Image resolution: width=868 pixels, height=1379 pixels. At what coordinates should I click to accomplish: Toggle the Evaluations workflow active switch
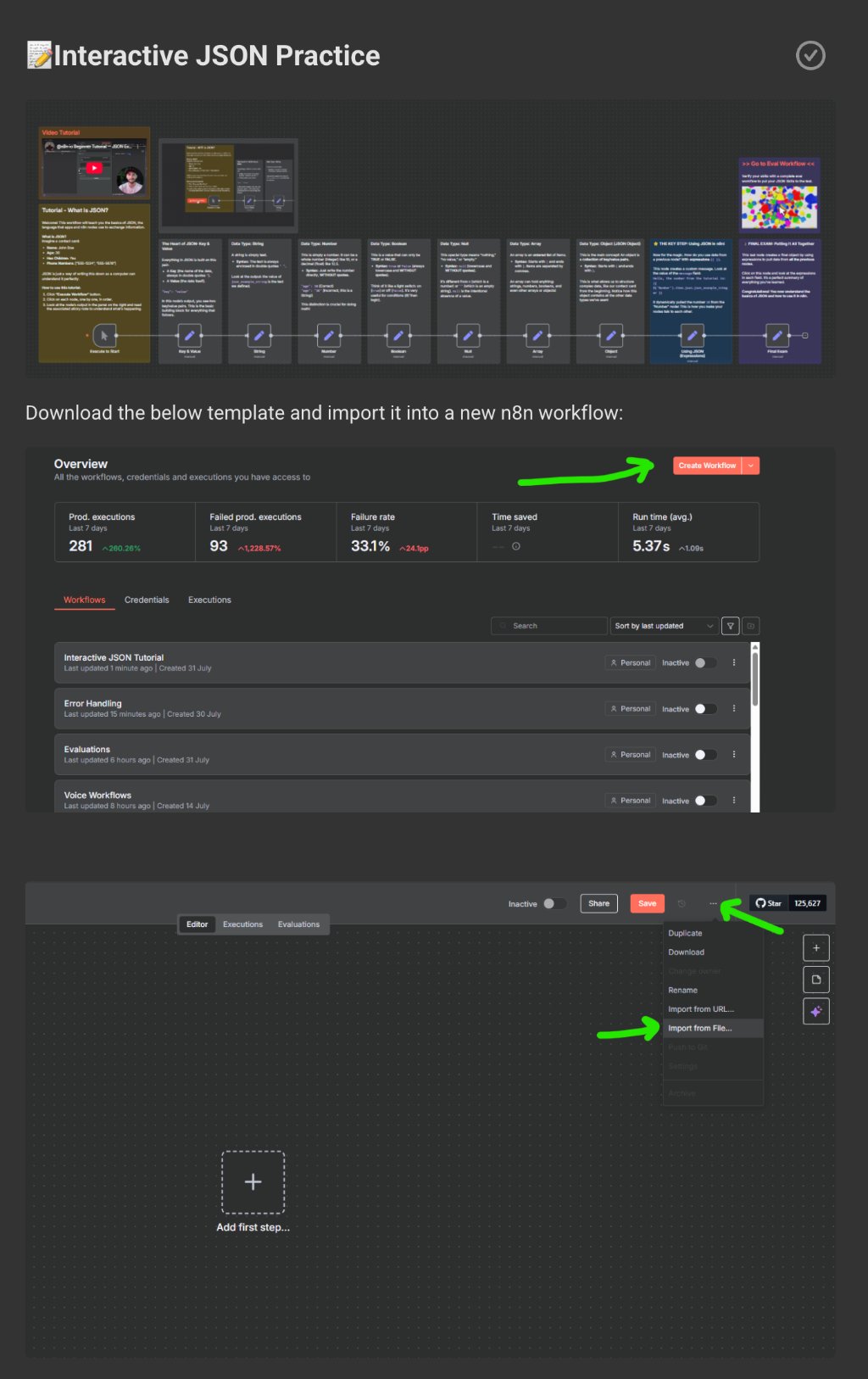tap(705, 755)
